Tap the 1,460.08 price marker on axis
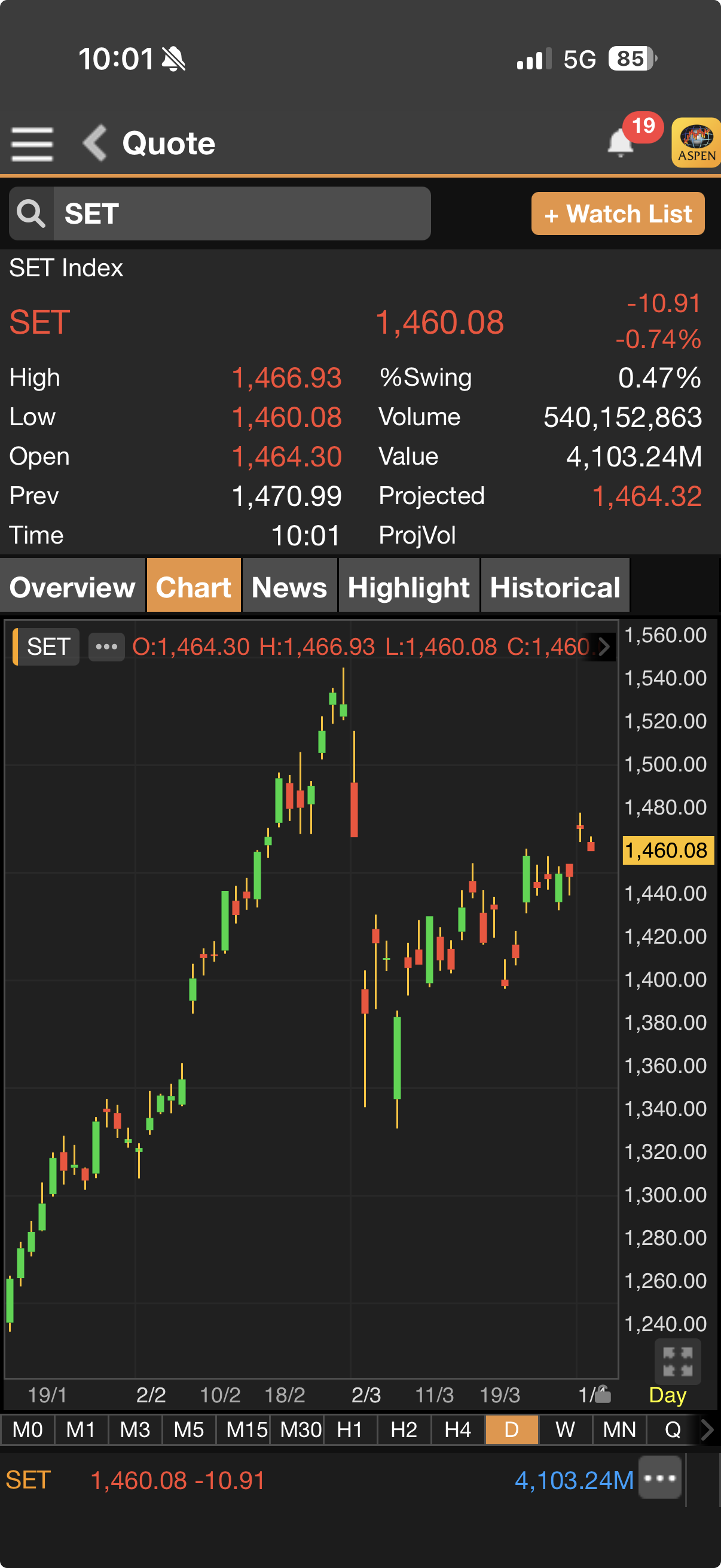The height and width of the screenshot is (1568, 721). pyautogui.click(x=667, y=850)
